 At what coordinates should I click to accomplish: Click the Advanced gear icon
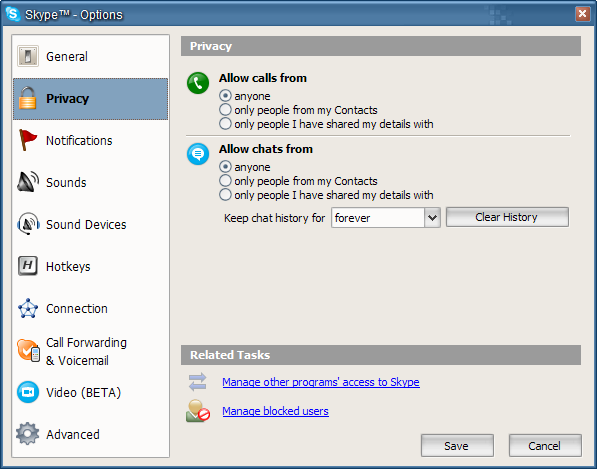point(27,434)
